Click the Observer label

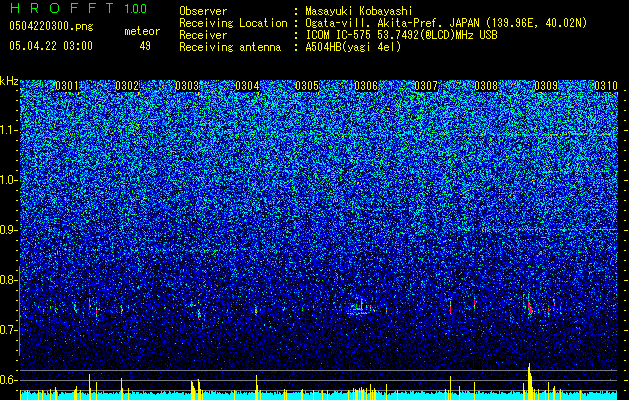click(203, 11)
